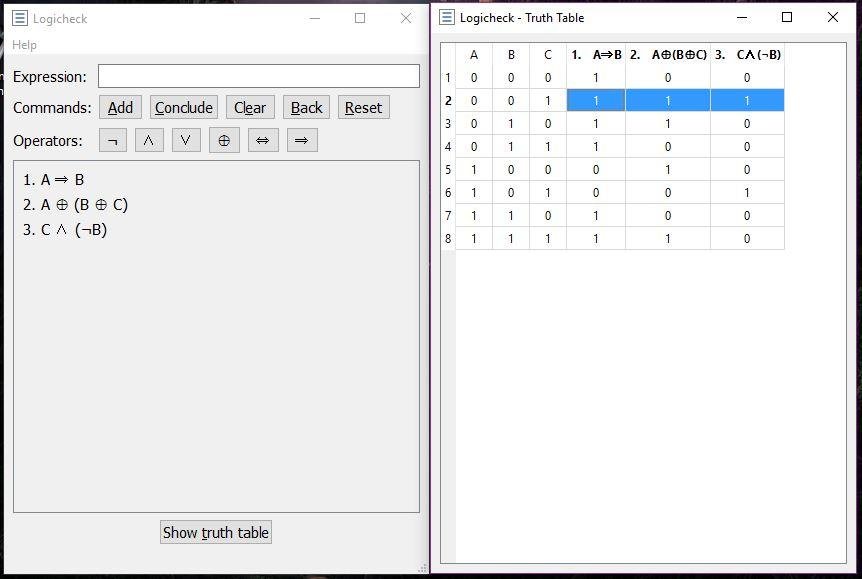This screenshot has height=579, width=862.
Task: Open the Help menu
Action: (x=24, y=45)
